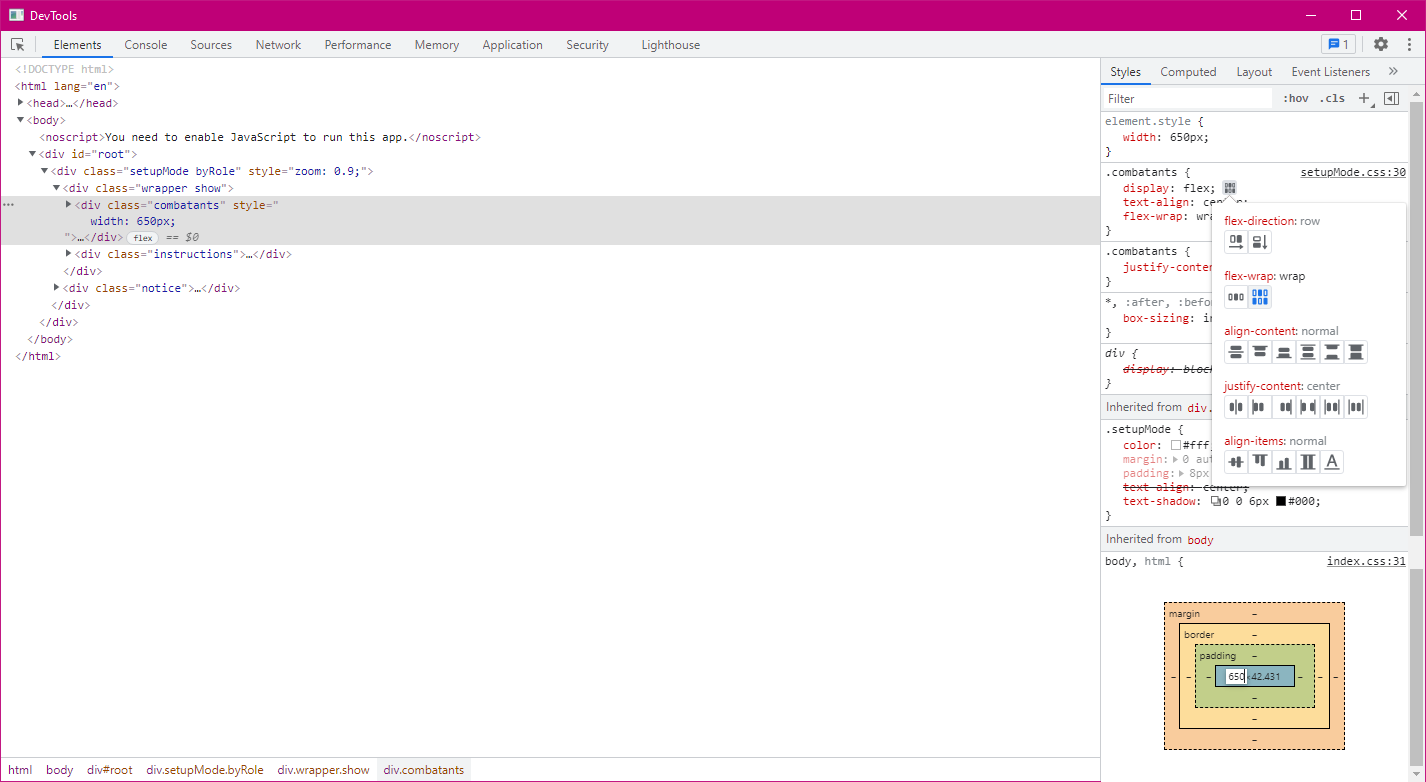The height and width of the screenshot is (782, 1426).
Task: Open the Network tab
Action: coord(278,45)
